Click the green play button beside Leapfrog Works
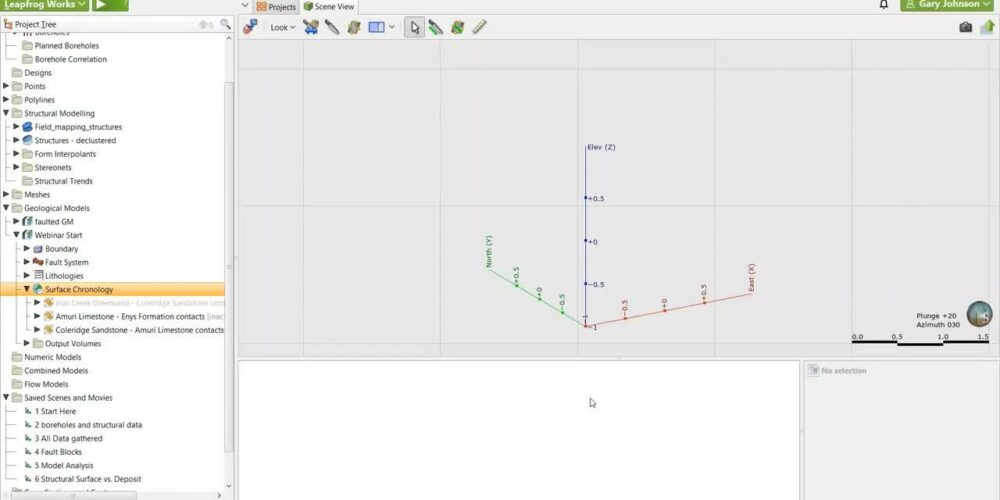Viewport: 1000px width, 500px height. click(111, 5)
